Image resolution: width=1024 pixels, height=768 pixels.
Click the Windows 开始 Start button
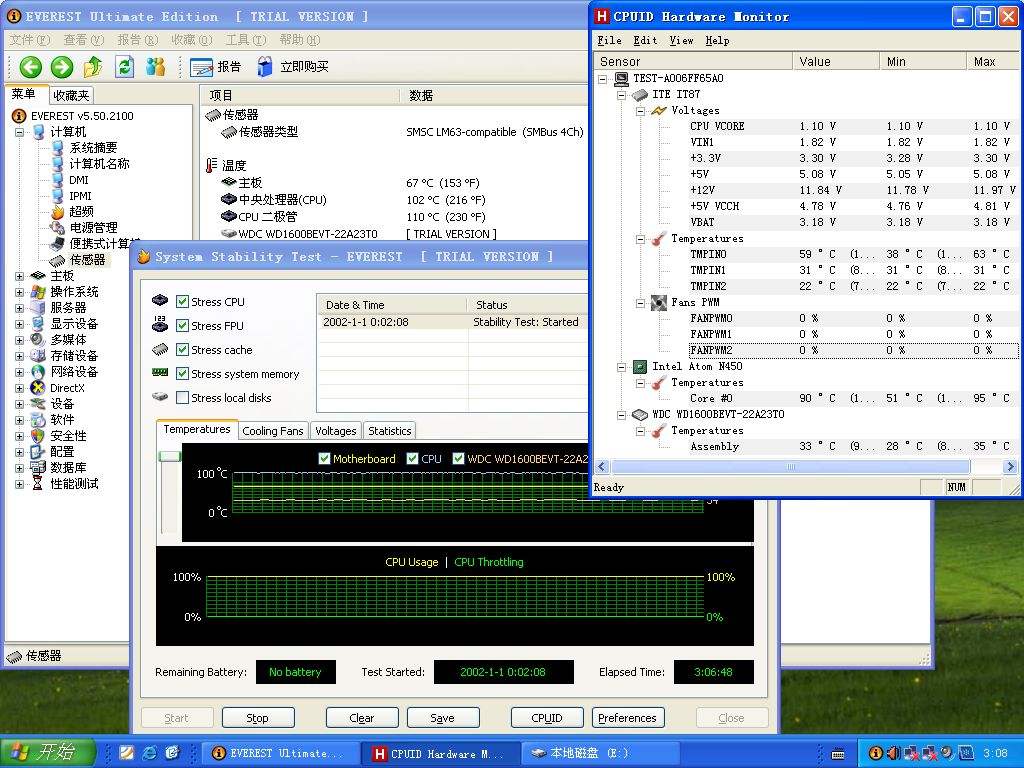point(48,752)
